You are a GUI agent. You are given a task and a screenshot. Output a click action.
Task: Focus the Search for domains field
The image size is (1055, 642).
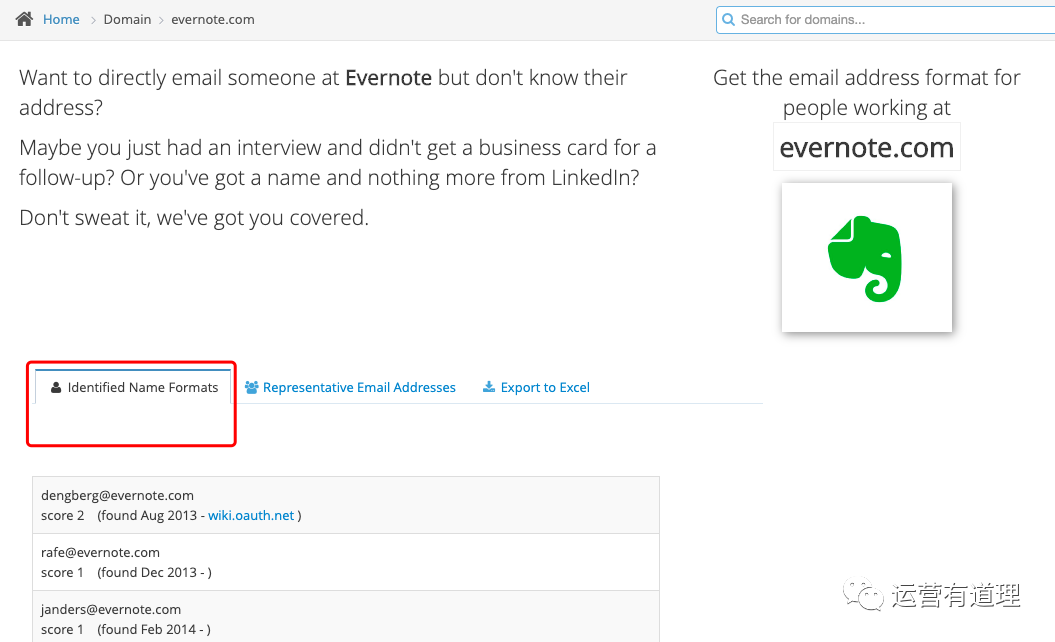pos(885,20)
